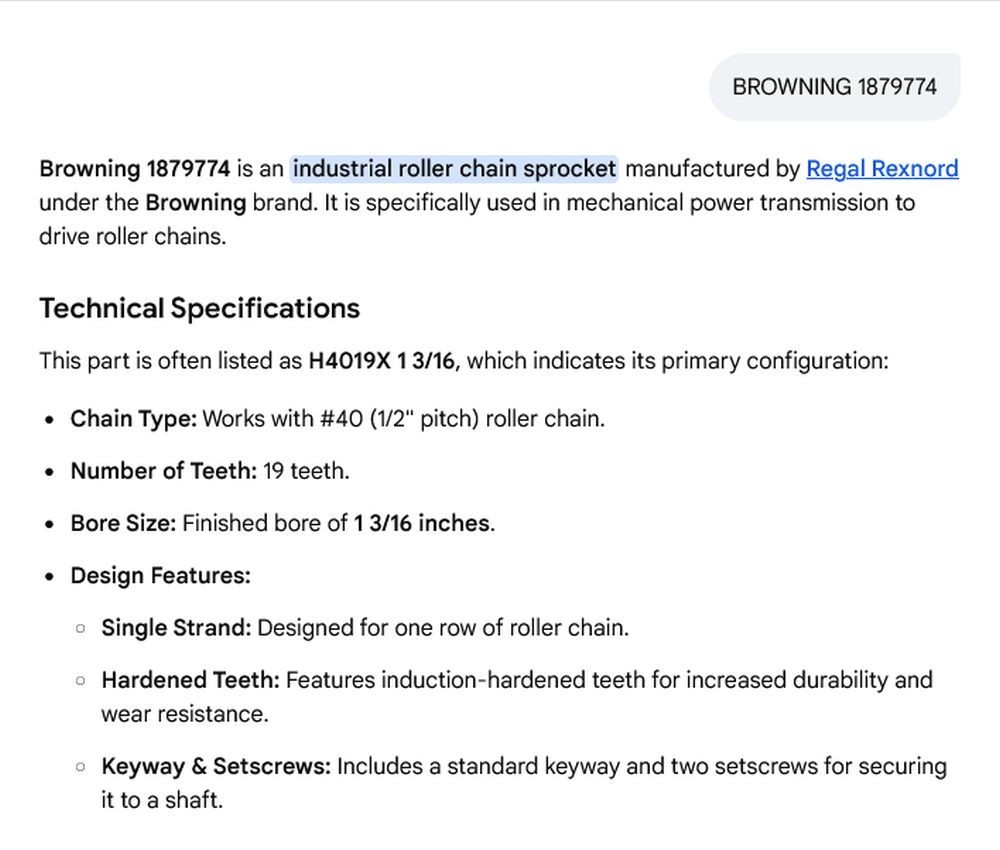
Task: Click the BROWNING 1879774 query bubble
Action: (834, 87)
